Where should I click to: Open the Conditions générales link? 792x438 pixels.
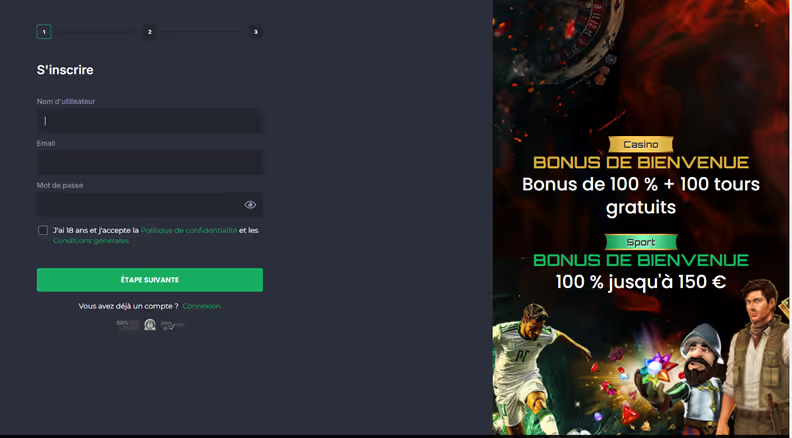[x=91, y=241]
